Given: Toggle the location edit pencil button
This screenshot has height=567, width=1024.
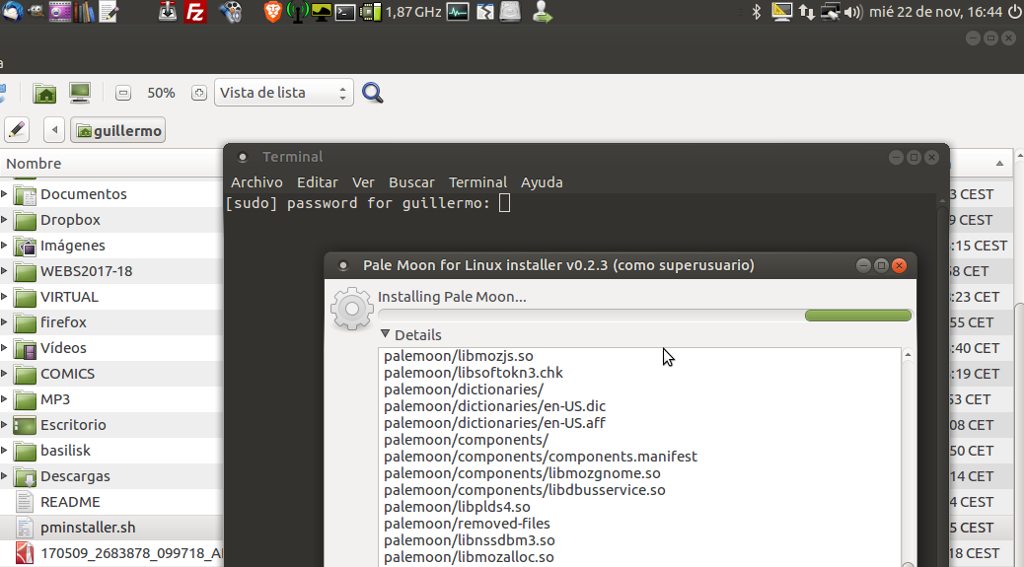Looking at the screenshot, I should tap(17, 130).
